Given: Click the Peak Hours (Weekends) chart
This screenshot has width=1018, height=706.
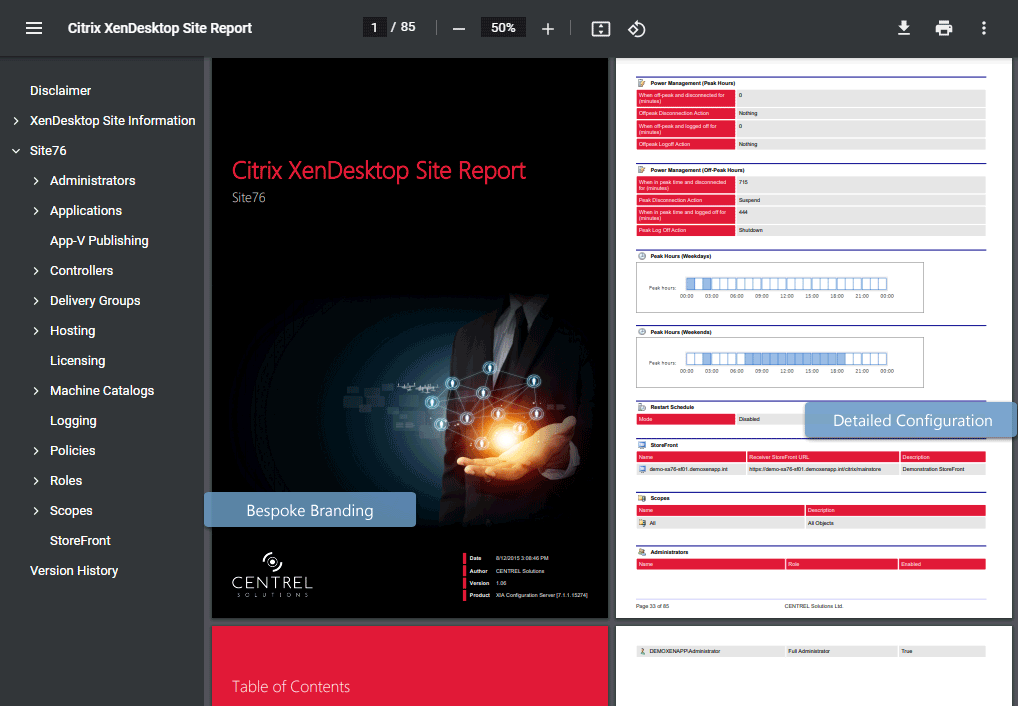Looking at the screenshot, I should coord(780,362).
